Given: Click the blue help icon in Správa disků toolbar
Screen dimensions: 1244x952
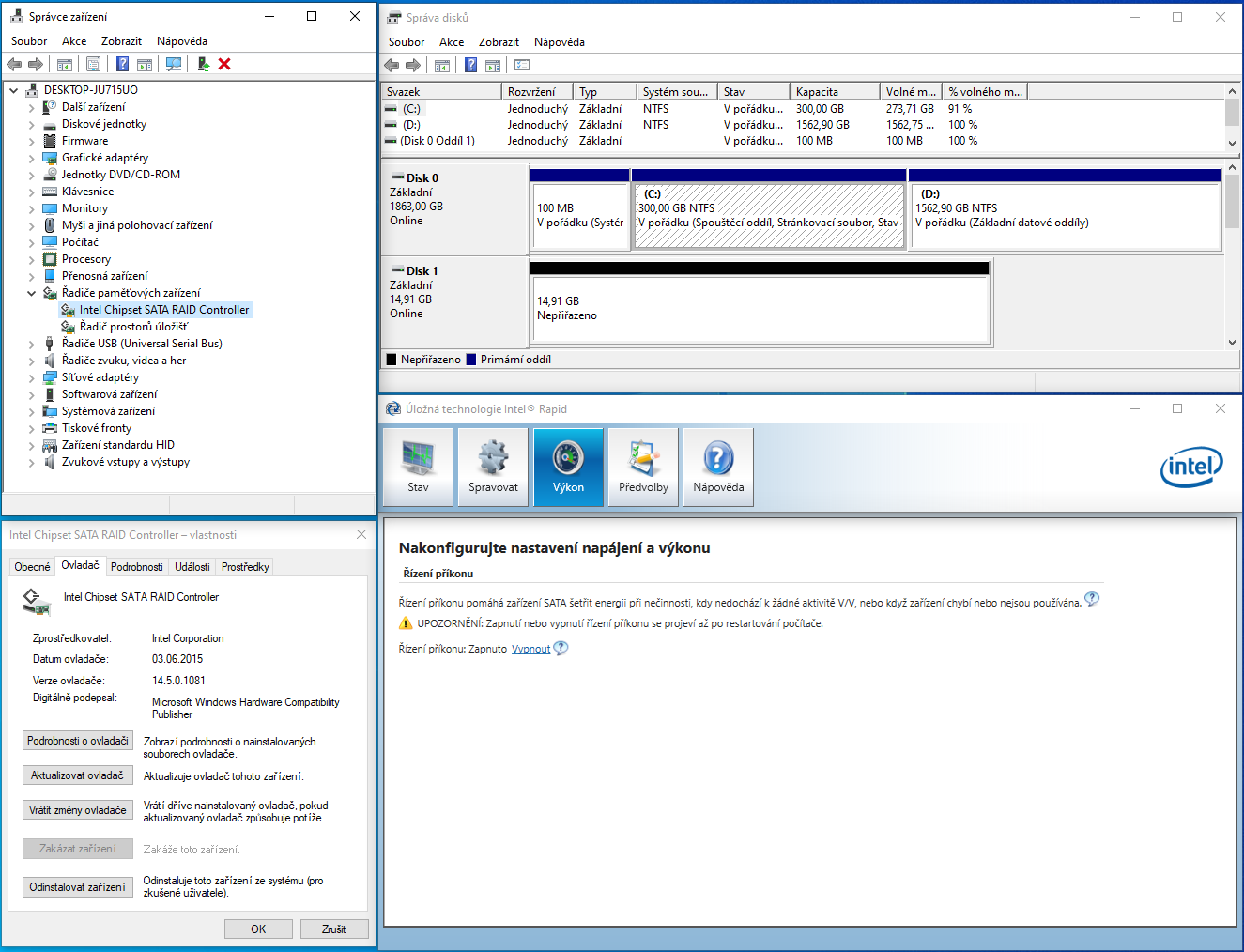Looking at the screenshot, I should click(x=470, y=65).
